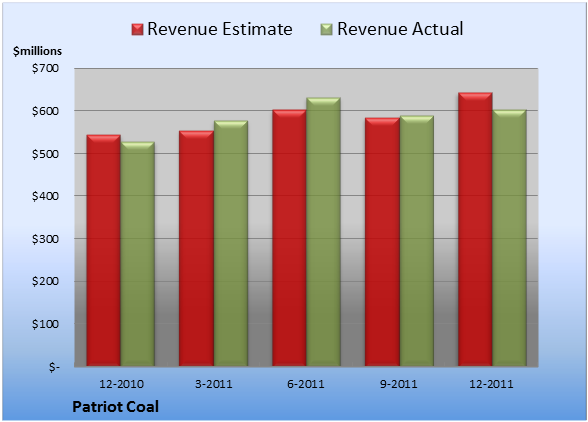Select the 3-2011 Revenue Estimate bar
588x422 pixels.
(x=196, y=248)
